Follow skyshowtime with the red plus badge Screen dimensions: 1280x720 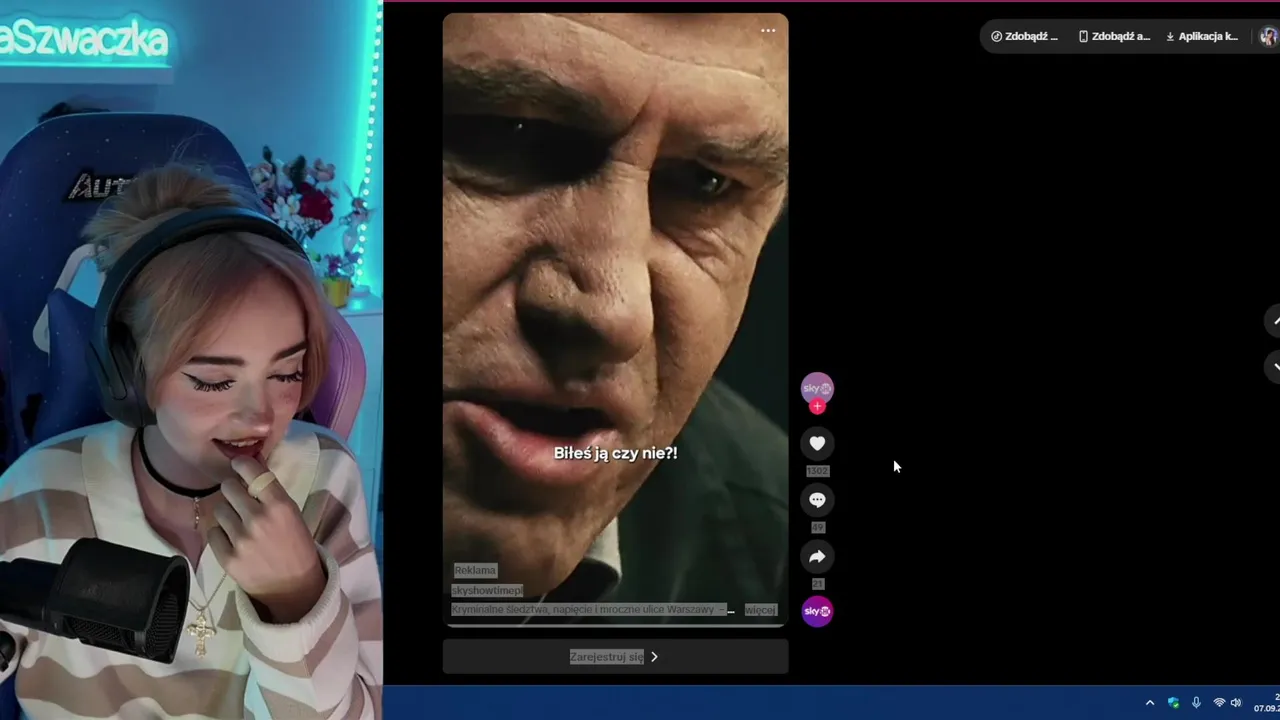pyautogui.click(x=817, y=406)
